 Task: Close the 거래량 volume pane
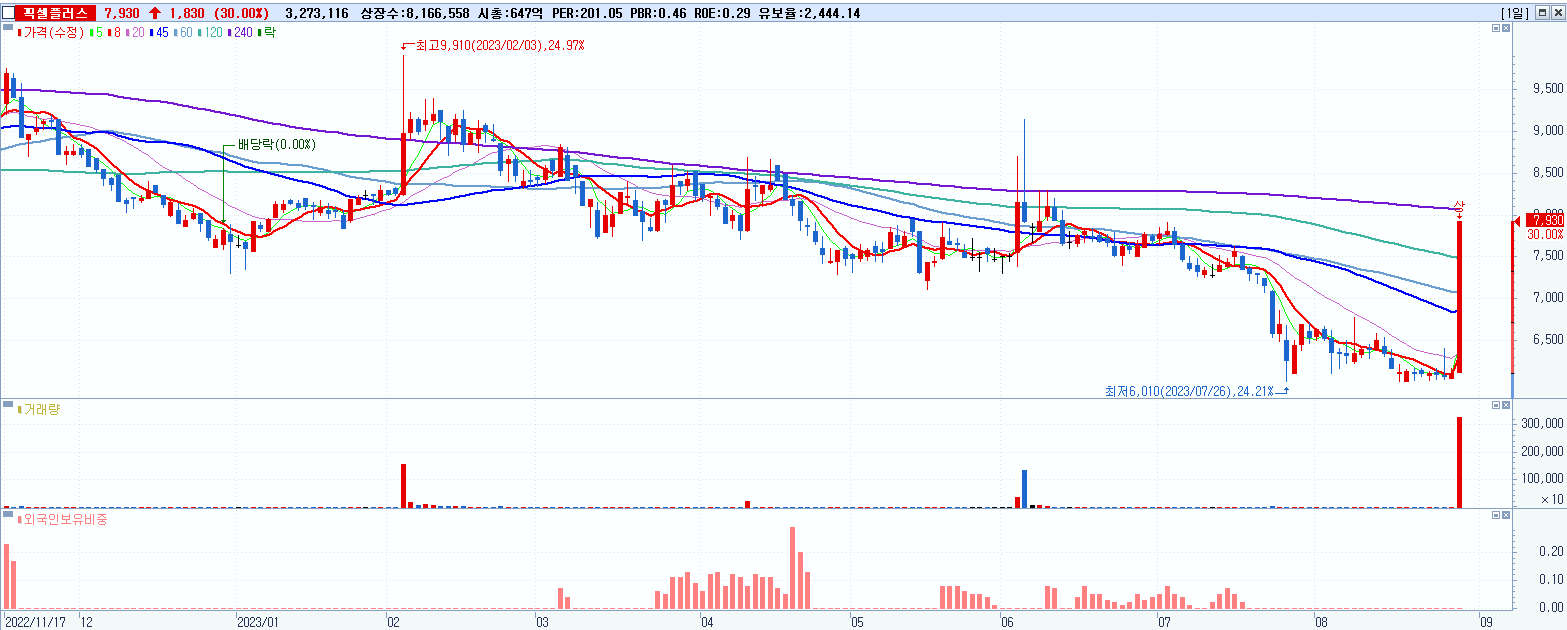1506,405
